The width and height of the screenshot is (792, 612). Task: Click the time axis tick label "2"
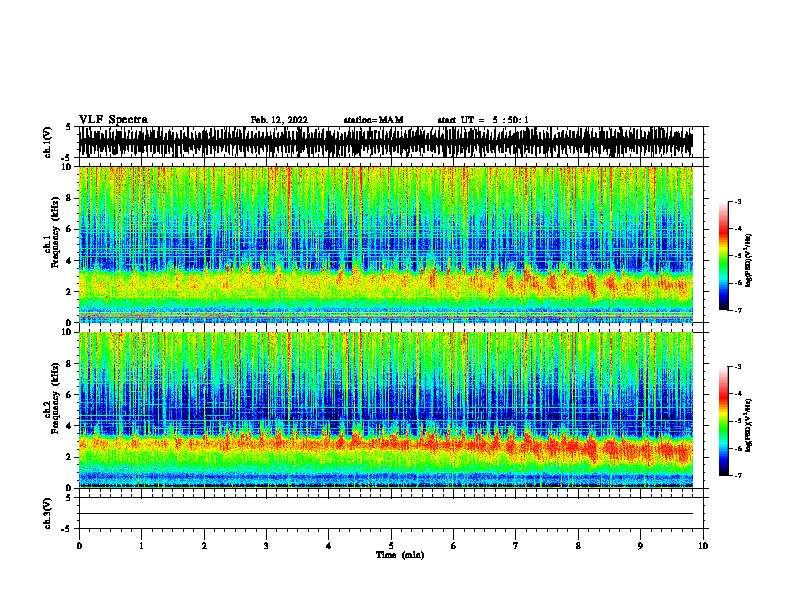(204, 546)
